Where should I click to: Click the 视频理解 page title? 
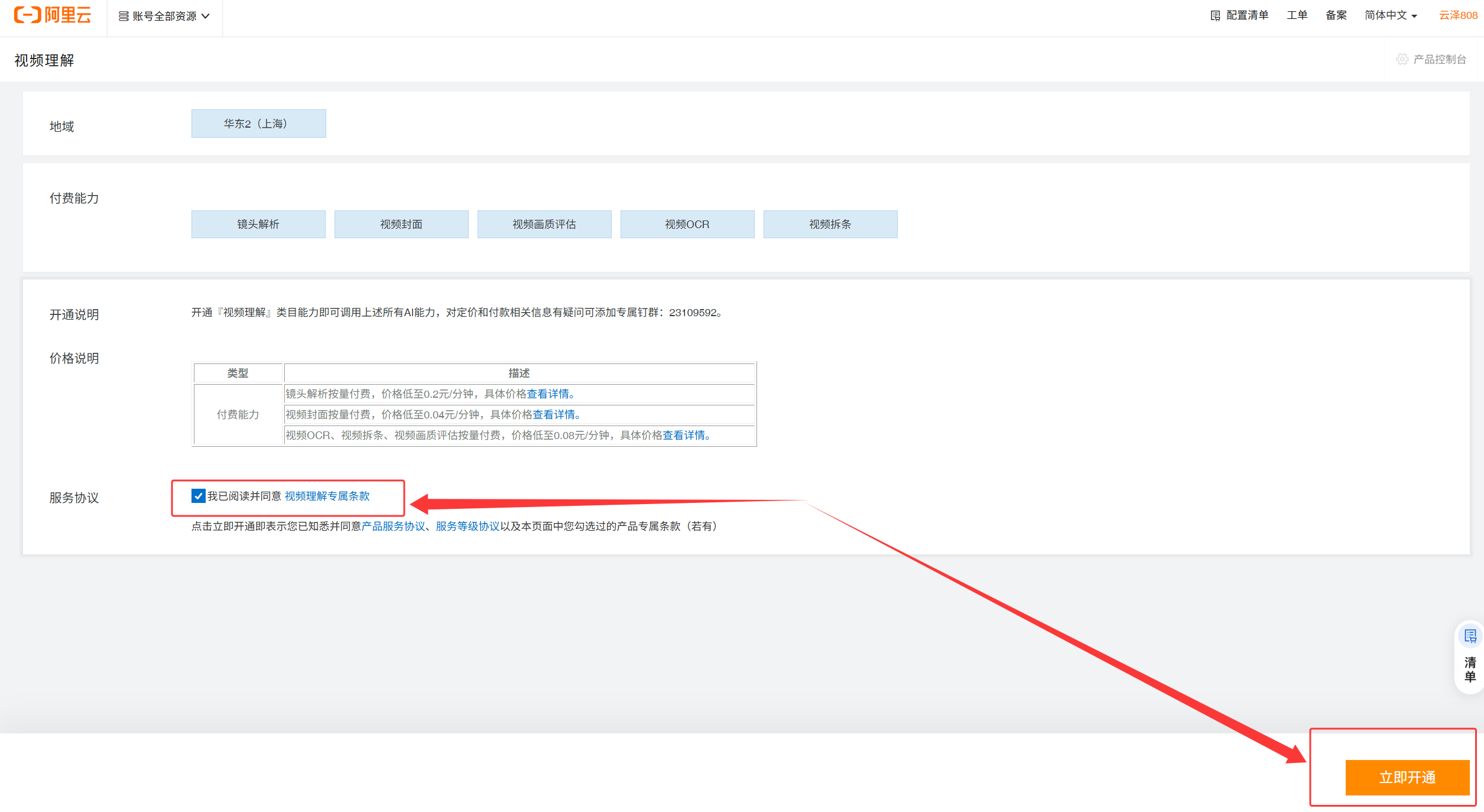[44, 60]
